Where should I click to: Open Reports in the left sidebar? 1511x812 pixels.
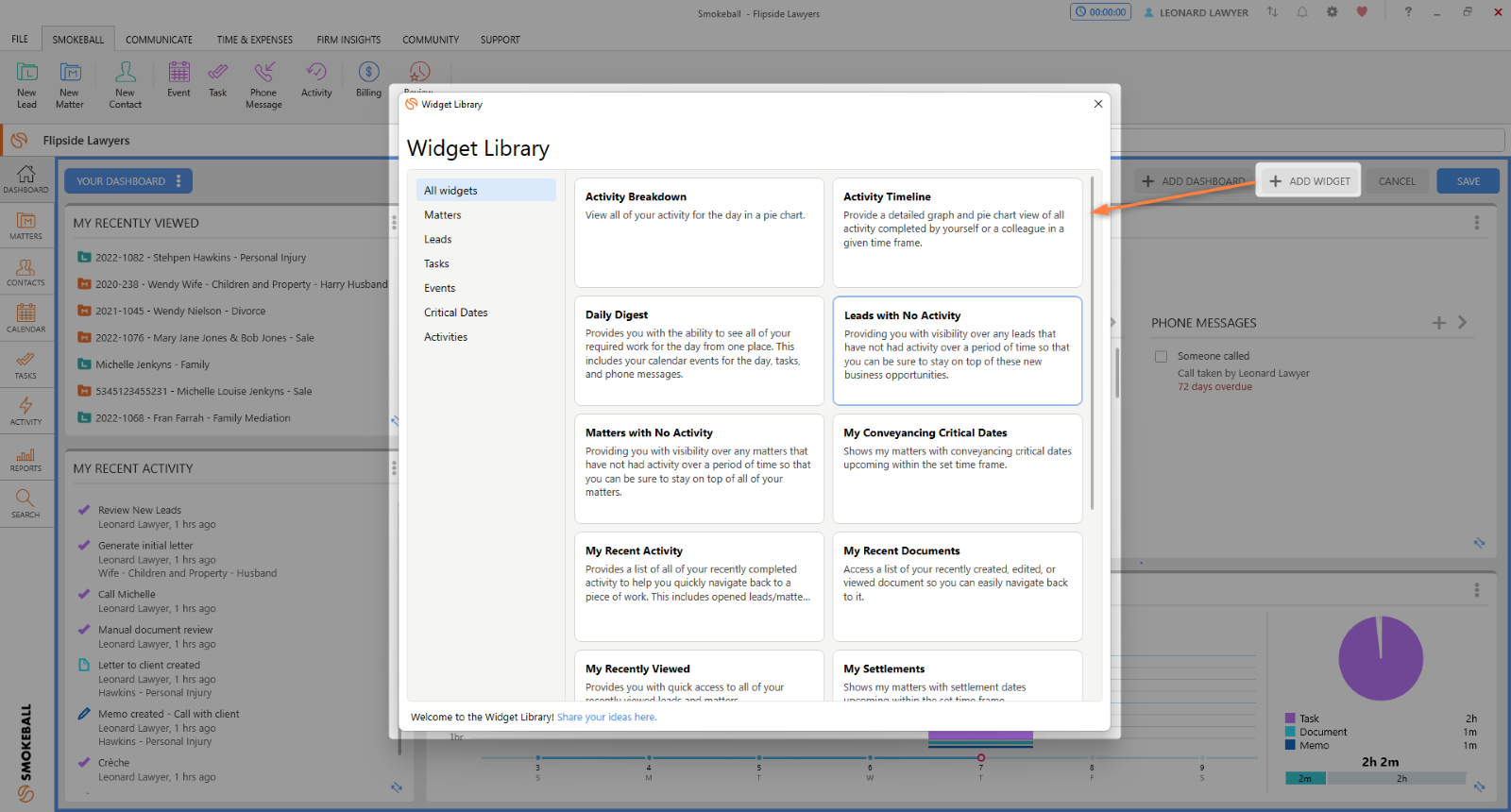[x=25, y=457]
